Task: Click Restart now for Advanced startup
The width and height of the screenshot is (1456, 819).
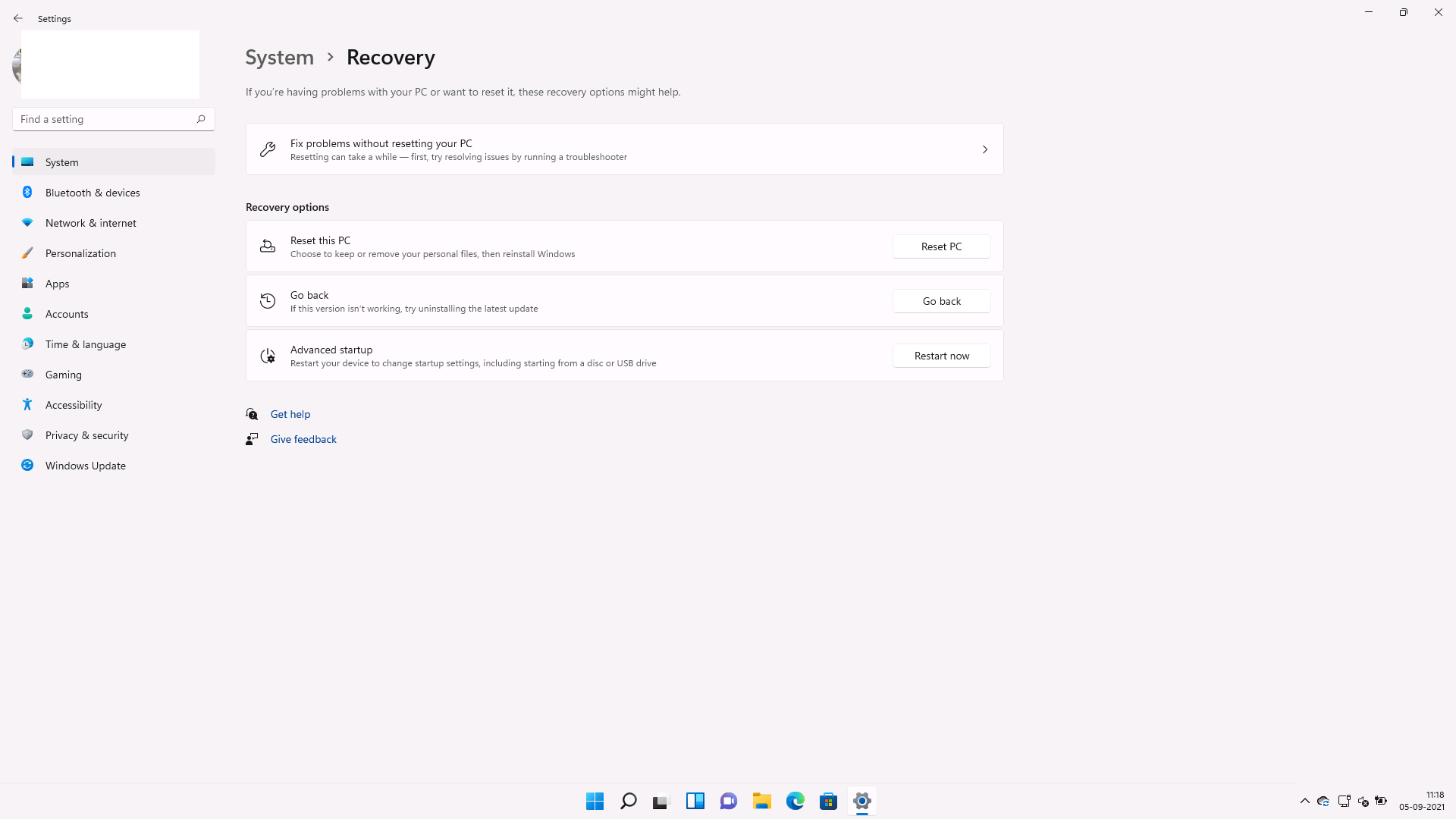Action: tap(941, 356)
